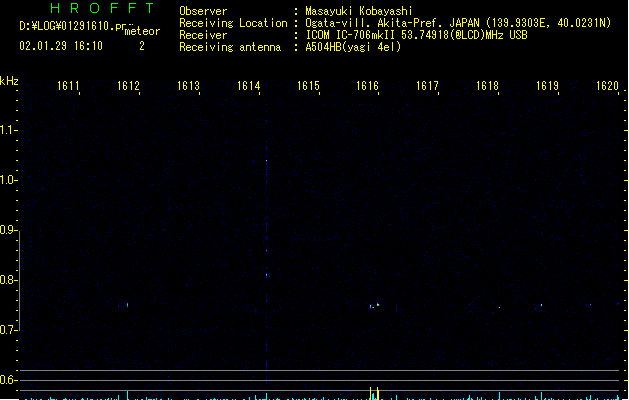629x400 pixels.
Task: Click the HROFFT title text
Action: tap(102, 8)
